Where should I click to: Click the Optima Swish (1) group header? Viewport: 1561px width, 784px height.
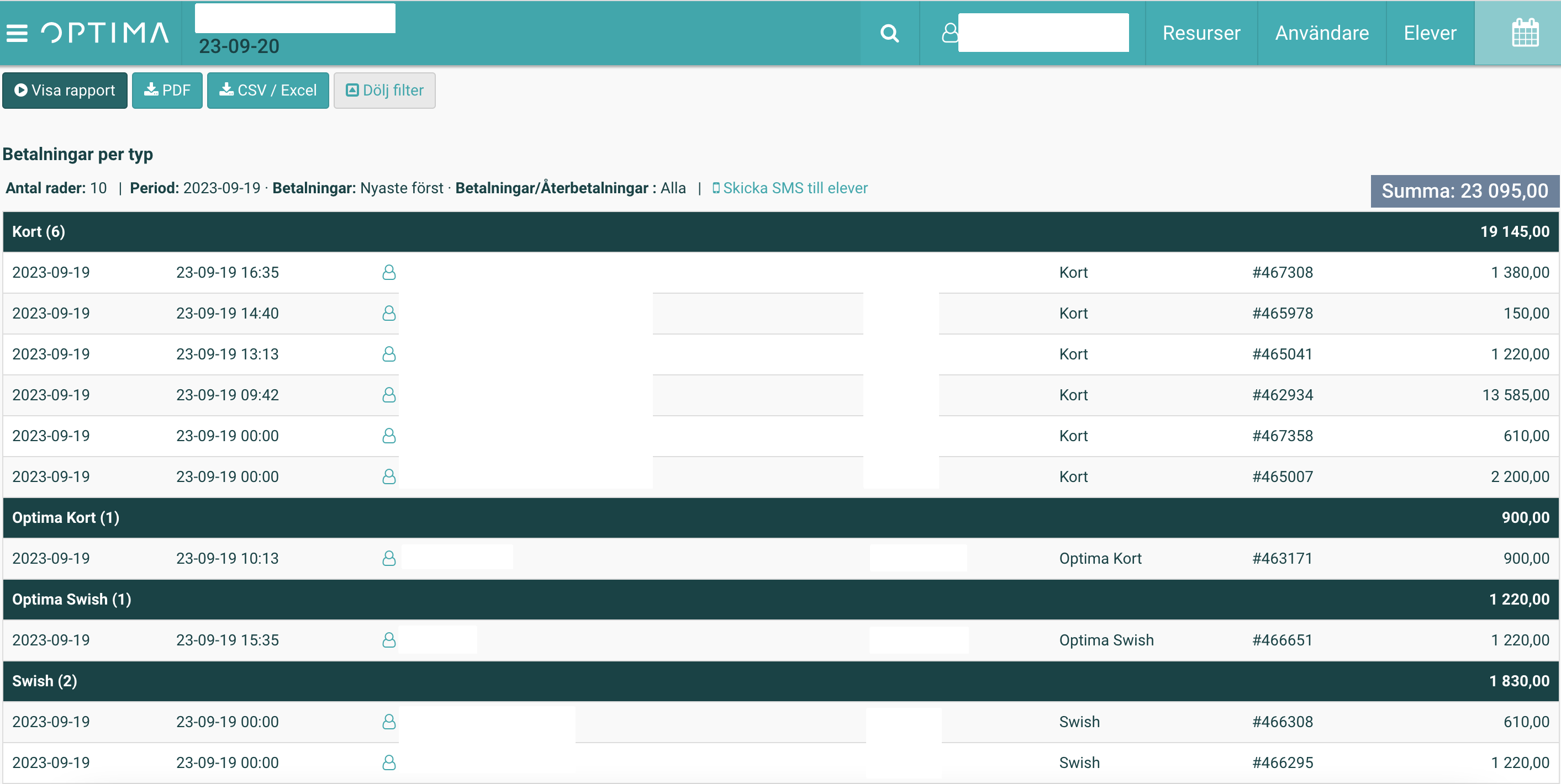(x=780, y=599)
